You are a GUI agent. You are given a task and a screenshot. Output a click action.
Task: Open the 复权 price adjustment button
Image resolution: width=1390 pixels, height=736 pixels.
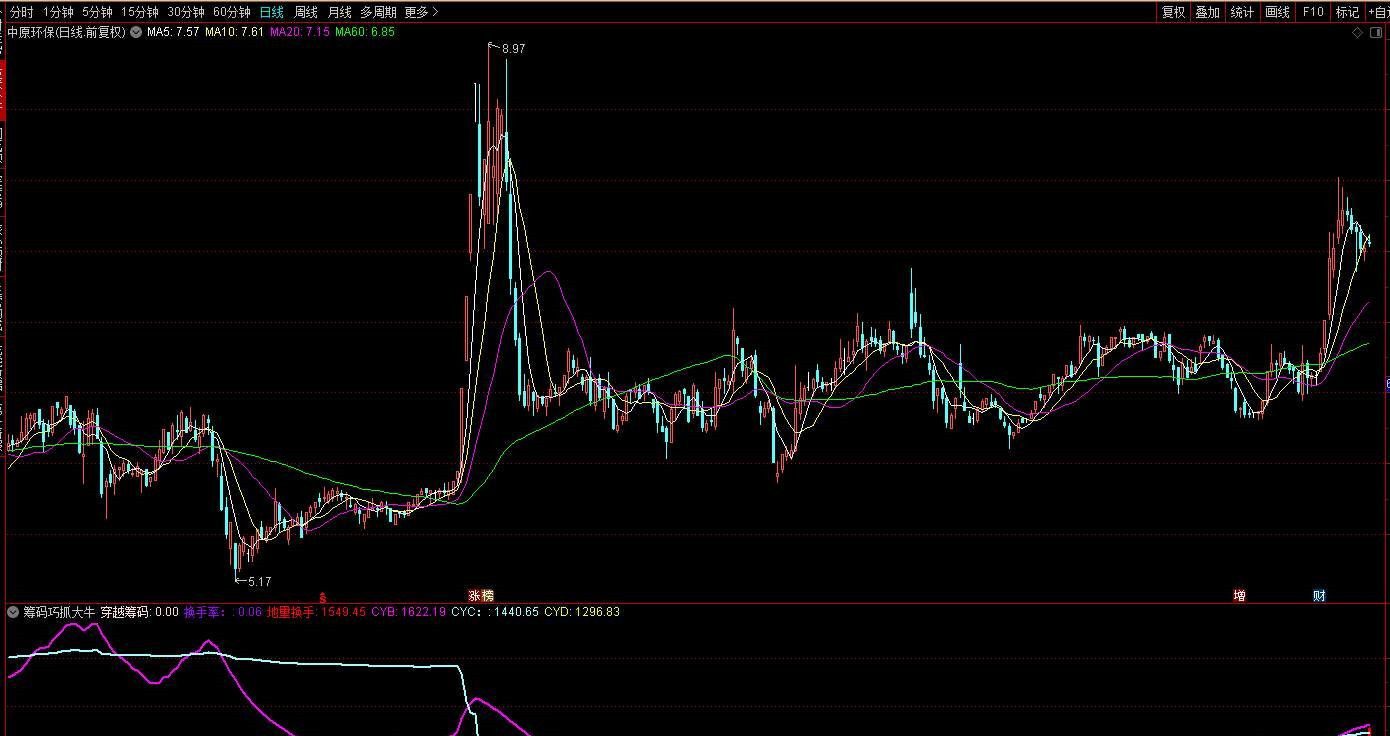1173,12
